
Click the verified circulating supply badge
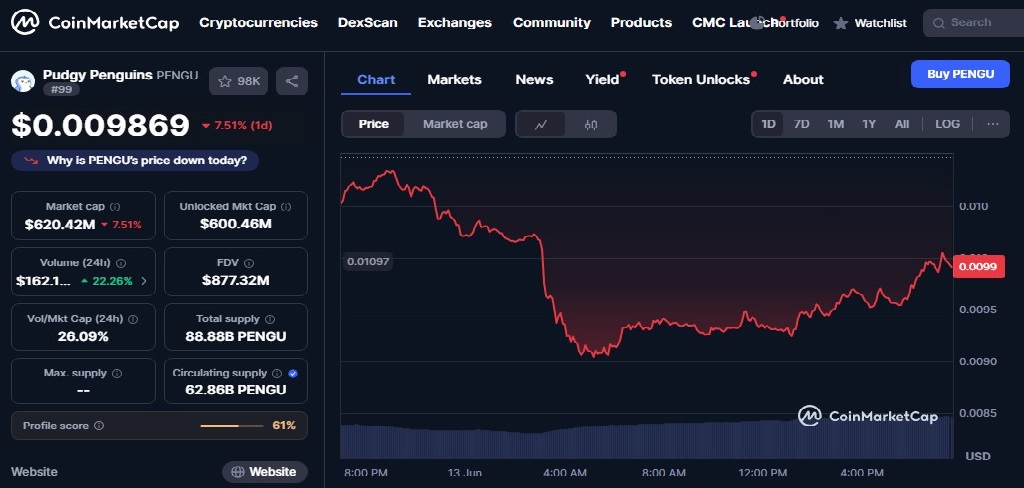pyautogui.click(x=293, y=373)
